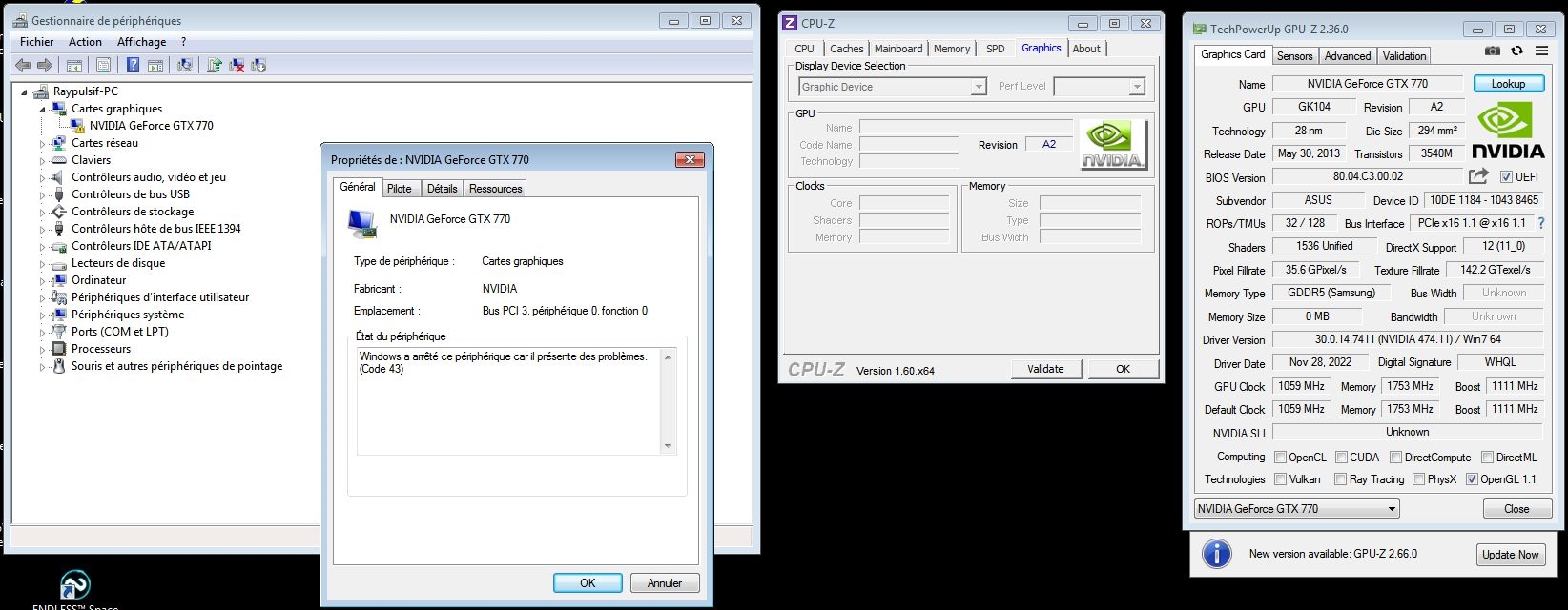Toggle the CUDA checkbox
1568x610 pixels.
(1341, 457)
